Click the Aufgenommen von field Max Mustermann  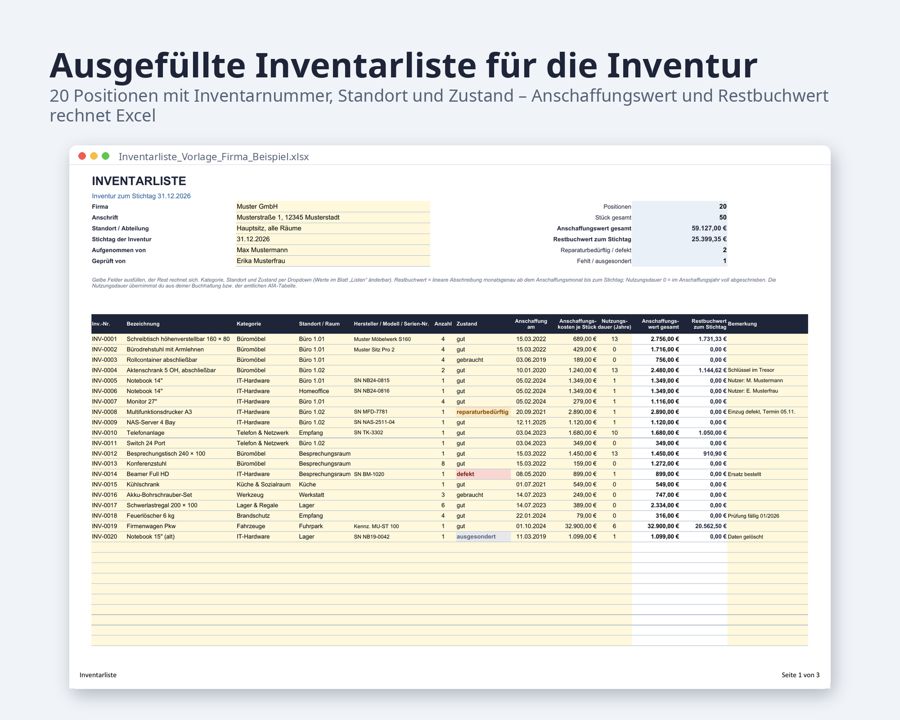(x=333, y=250)
